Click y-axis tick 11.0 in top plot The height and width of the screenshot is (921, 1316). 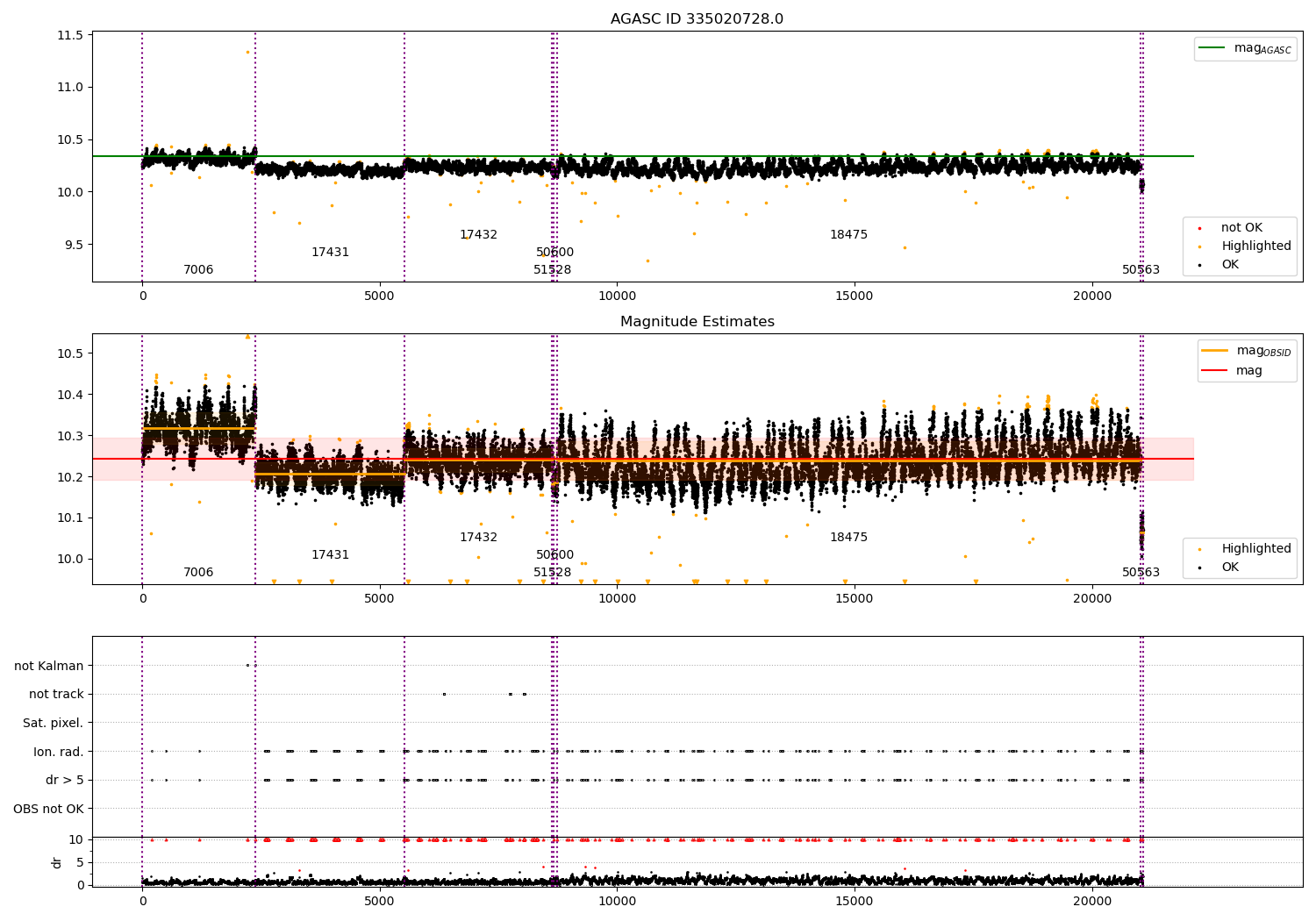pyautogui.click(x=73, y=88)
